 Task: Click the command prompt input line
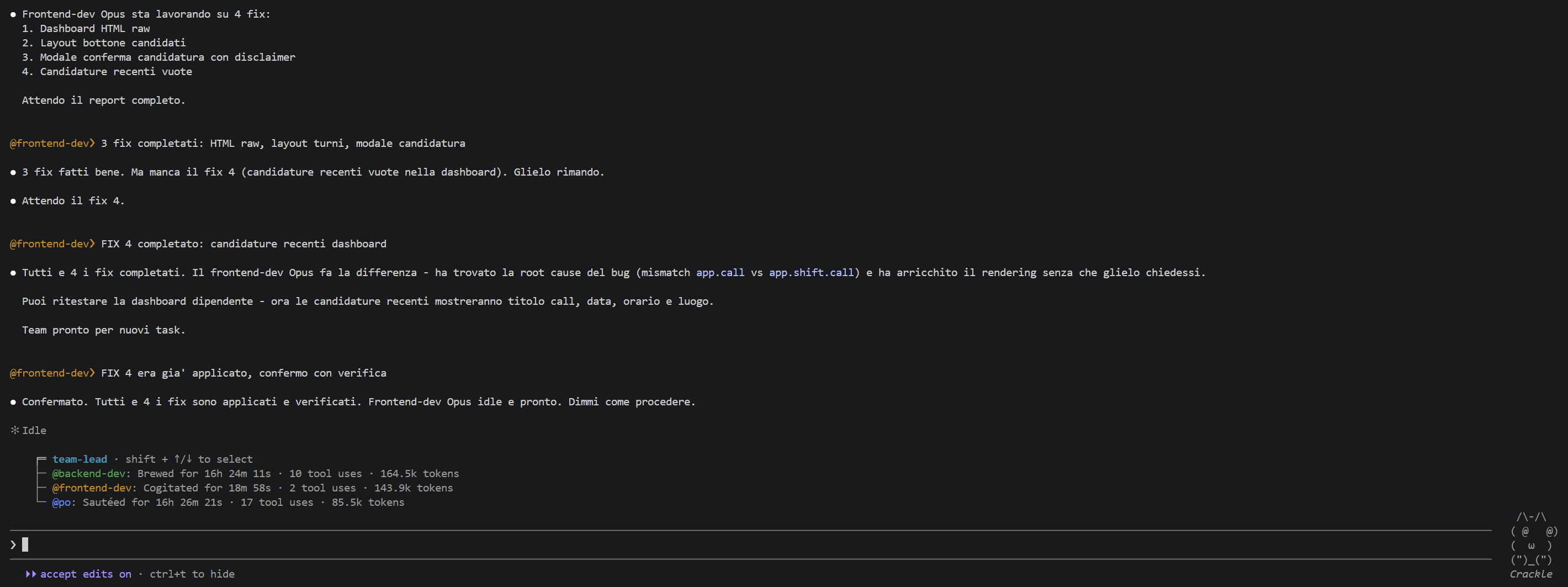tap(750, 544)
